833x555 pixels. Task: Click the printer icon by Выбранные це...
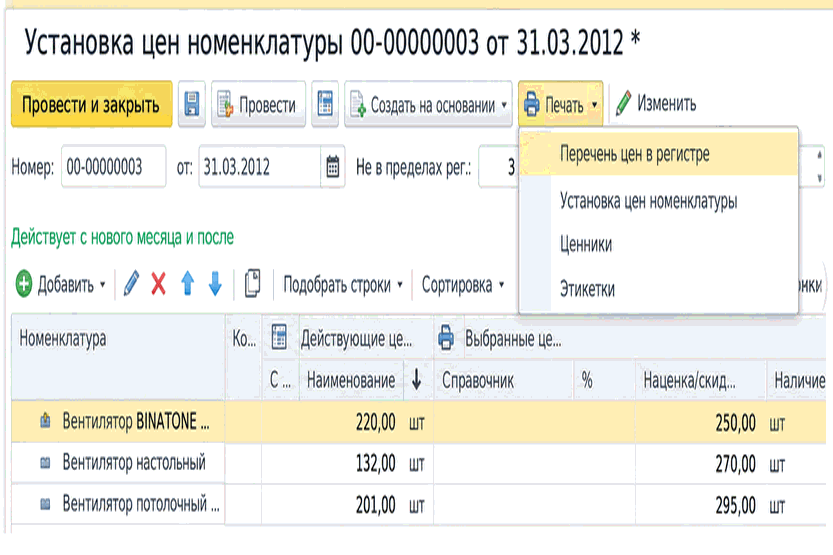[x=446, y=337]
